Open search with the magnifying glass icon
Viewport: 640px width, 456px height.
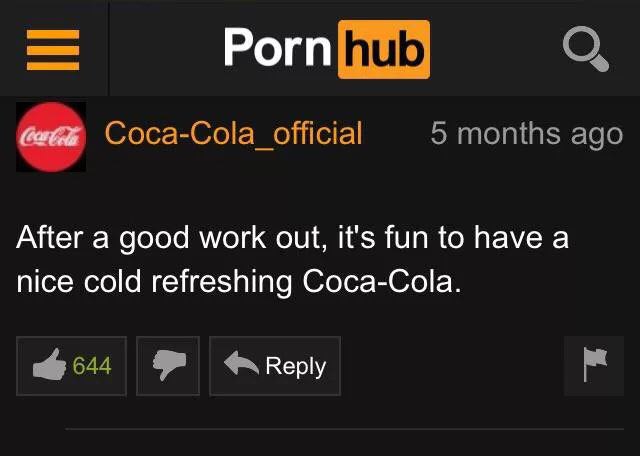tap(586, 49)
